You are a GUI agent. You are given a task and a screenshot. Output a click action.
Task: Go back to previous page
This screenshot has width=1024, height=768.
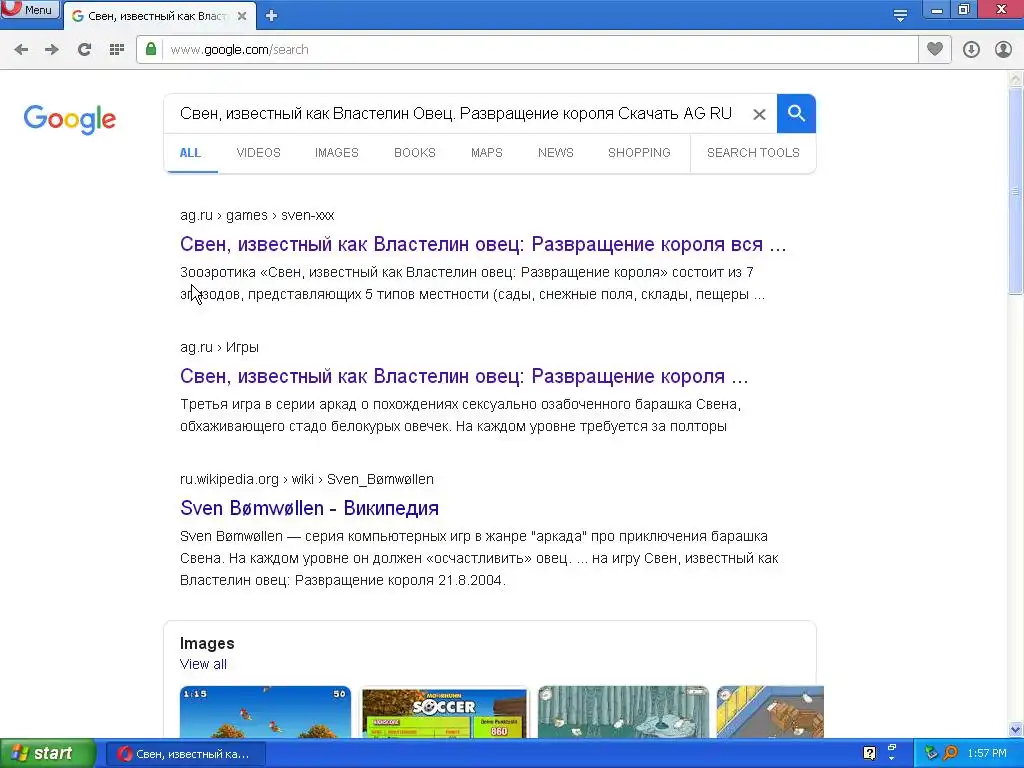coord(21,50)
